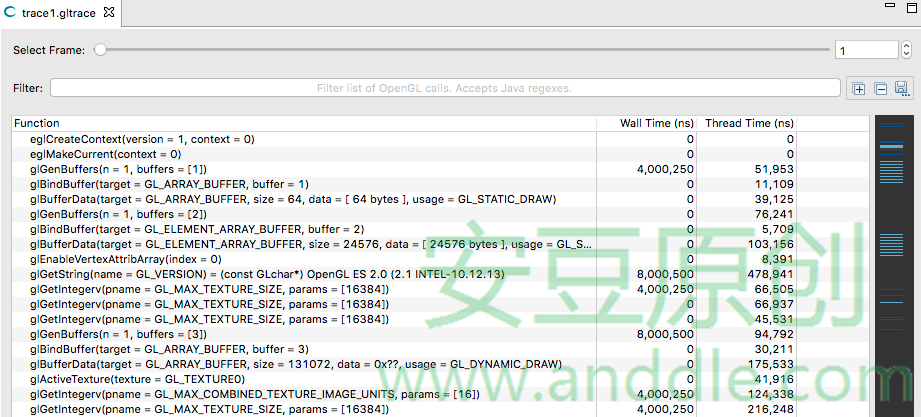Select glBindBuffer GL_ARRAY_BUFFER buffer = 1 row
Image resolution: width=921 pixels, height=417 pixels.
click(440, 184)
